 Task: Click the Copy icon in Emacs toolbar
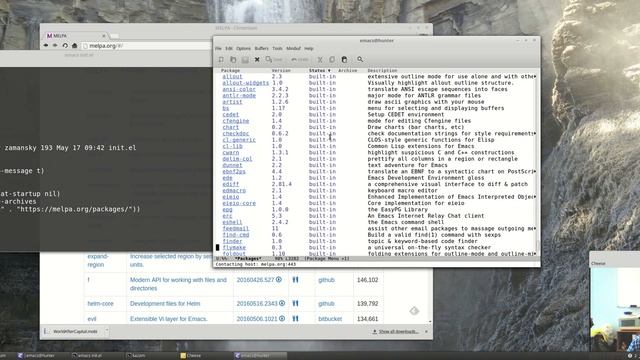coord(332,60)
